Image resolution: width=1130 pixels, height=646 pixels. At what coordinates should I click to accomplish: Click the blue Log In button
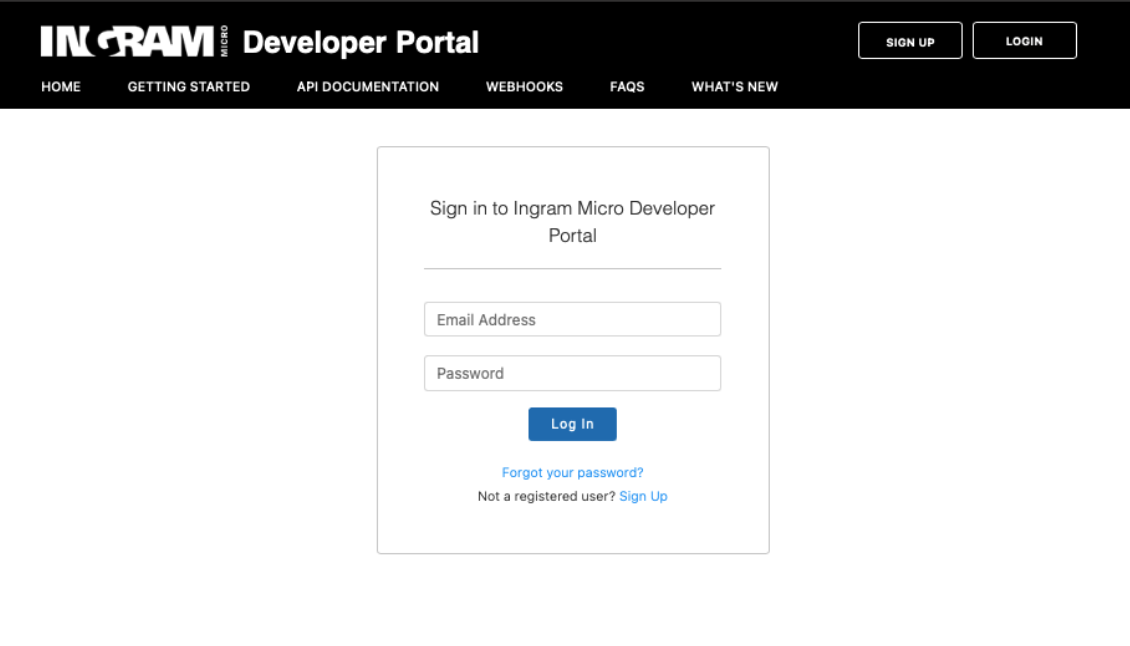click(x=572, y=424)
